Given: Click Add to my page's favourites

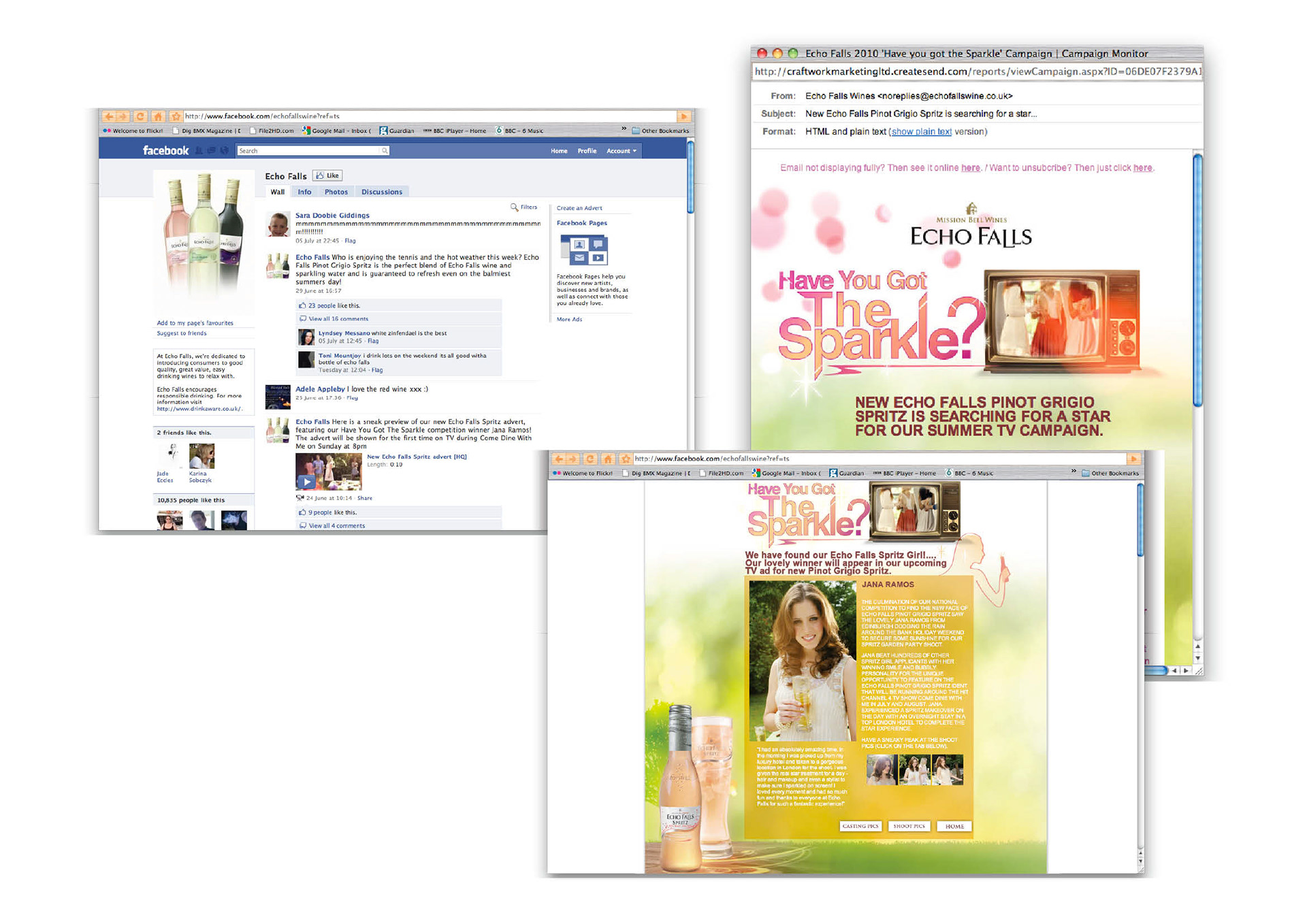Looking at the screenshot, I should [195, 323].
